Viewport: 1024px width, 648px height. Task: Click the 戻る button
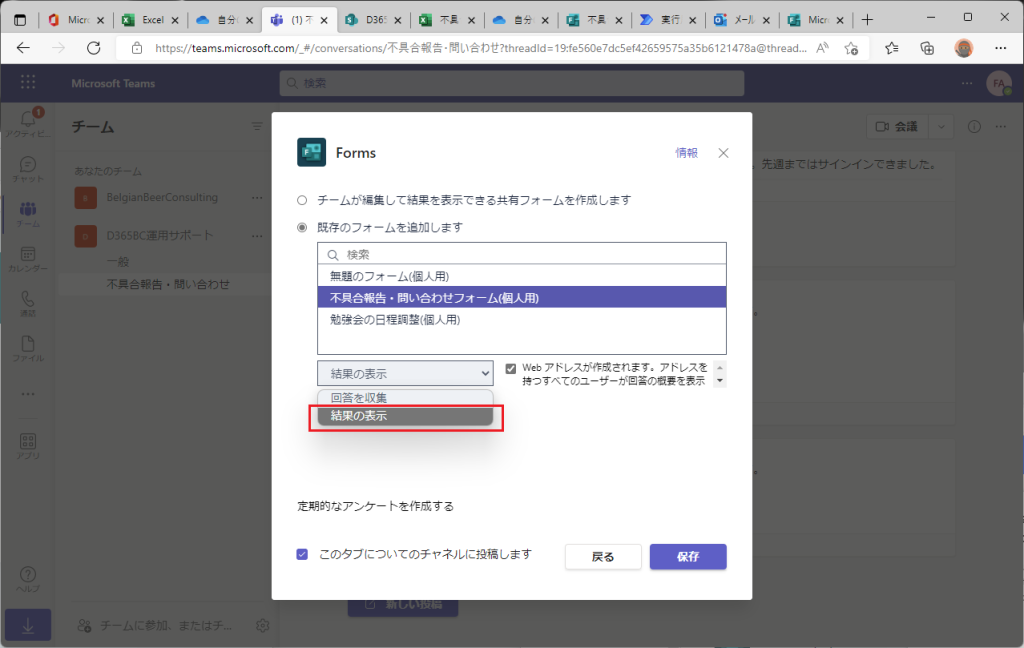603,557
